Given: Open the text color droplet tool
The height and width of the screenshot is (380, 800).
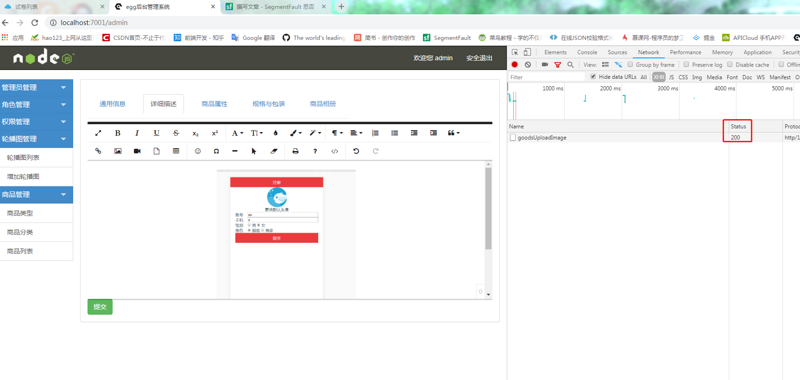Looking at the screenshot, I should pos(276,133).
